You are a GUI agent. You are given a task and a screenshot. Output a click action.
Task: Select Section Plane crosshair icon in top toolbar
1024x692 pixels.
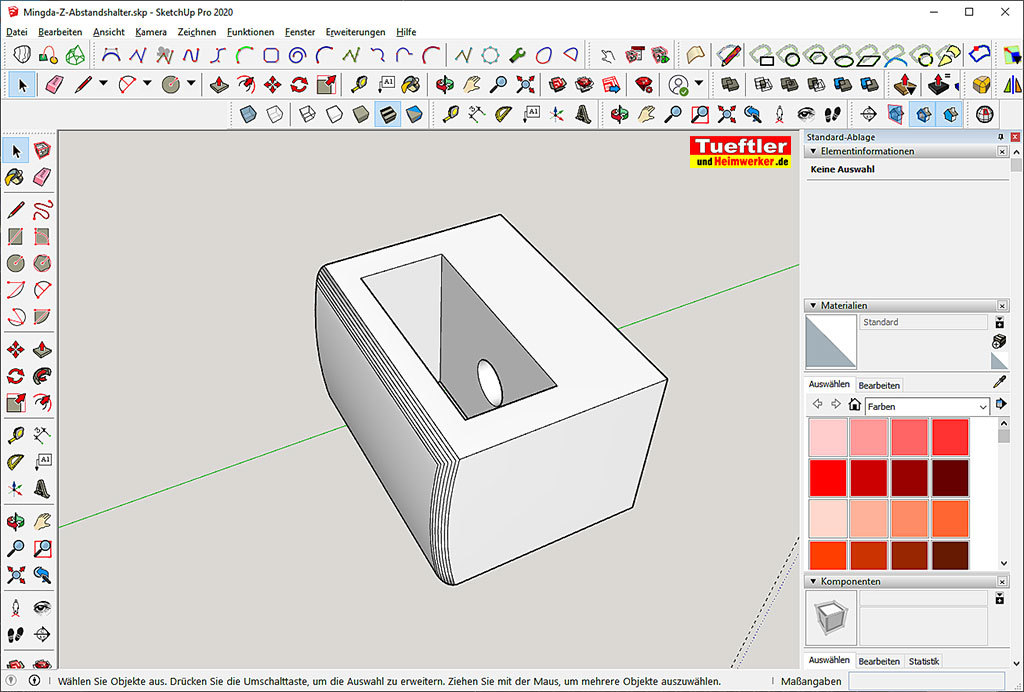868,114
